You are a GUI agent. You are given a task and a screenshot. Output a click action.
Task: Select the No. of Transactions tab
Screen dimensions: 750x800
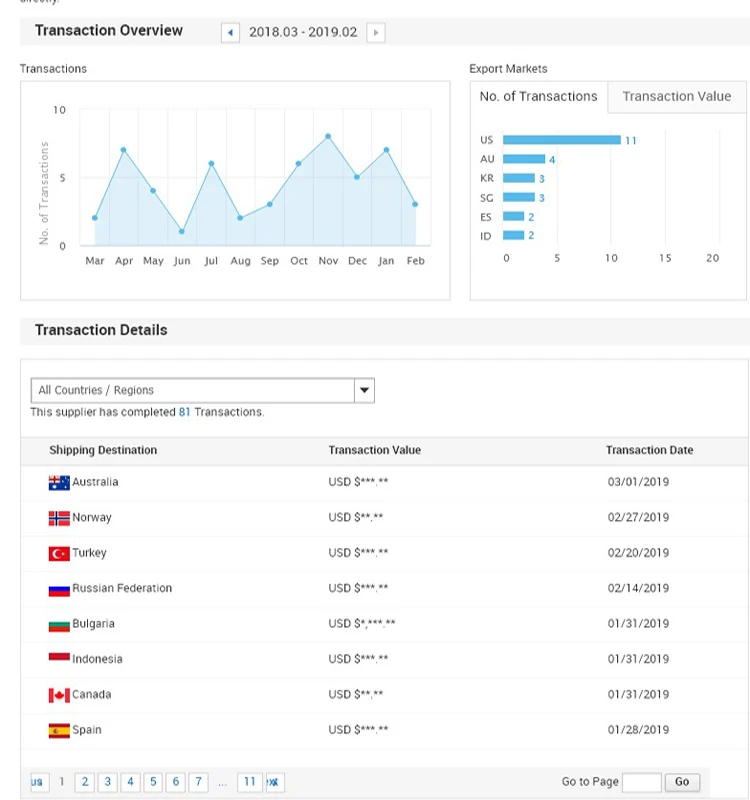(538, 97)
